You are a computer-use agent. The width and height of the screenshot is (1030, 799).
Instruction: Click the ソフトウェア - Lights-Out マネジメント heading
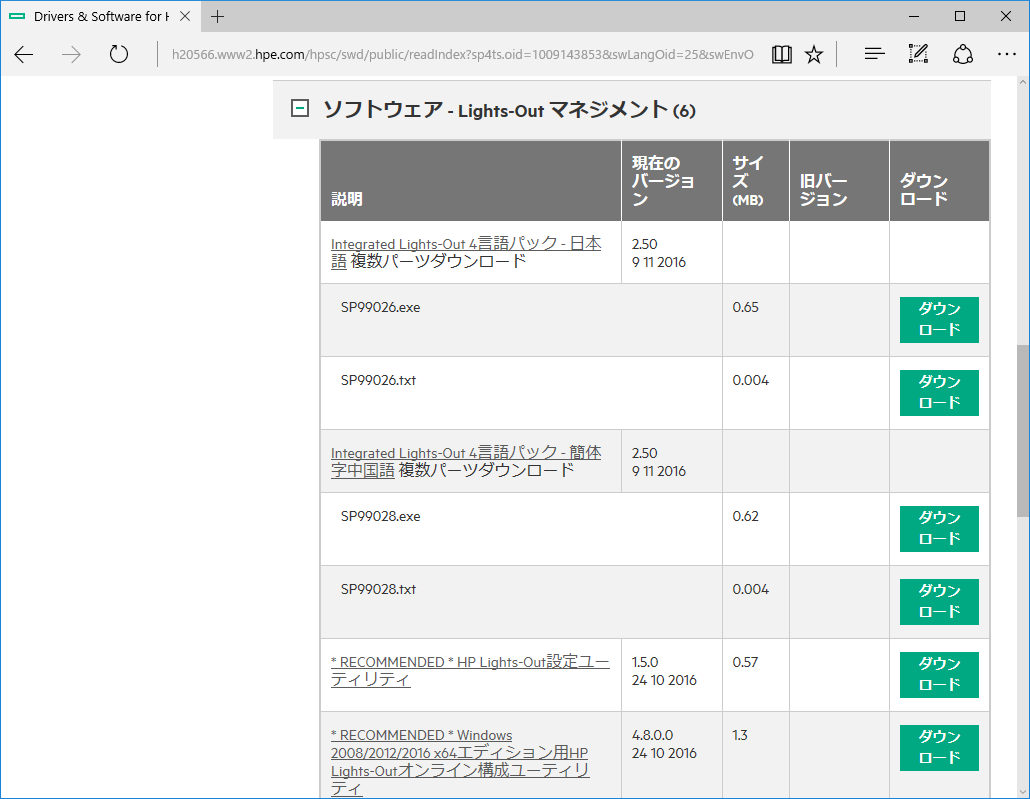[509, 110]
